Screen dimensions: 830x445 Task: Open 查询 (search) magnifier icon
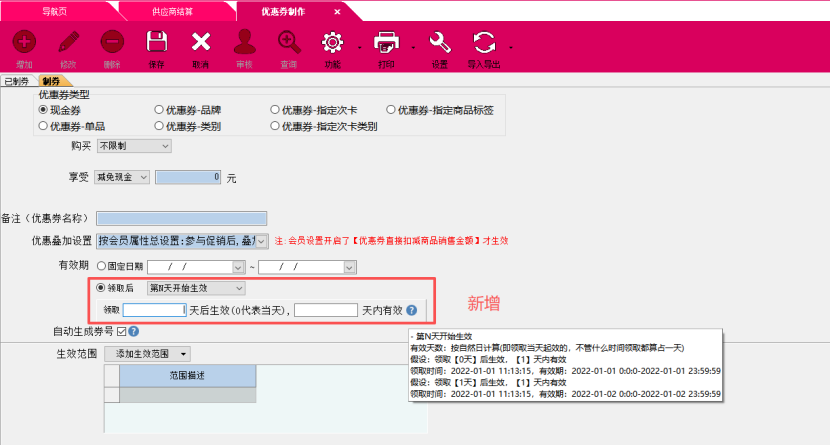(x=289, y=42)
